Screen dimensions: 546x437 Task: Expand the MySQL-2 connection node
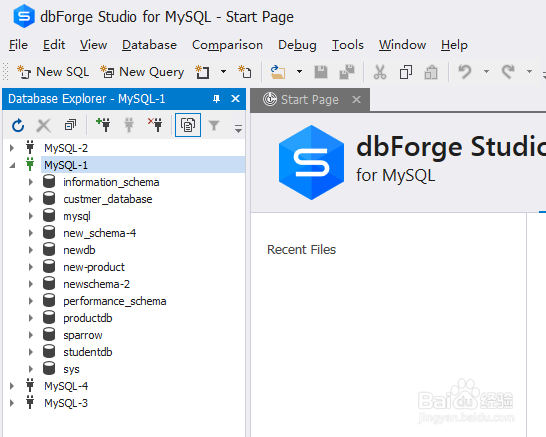point(12,148)
